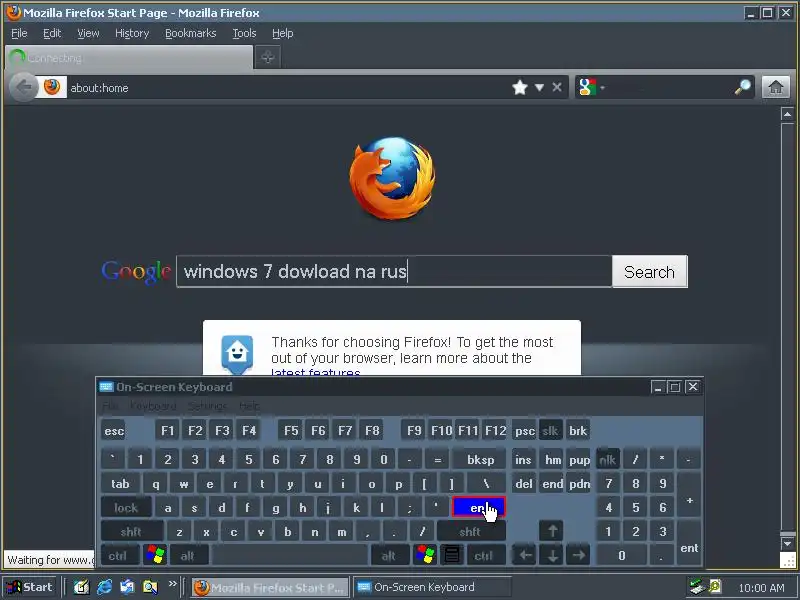
Task: Open the address bar history dropdown arrow
Action: click(539, 88)
